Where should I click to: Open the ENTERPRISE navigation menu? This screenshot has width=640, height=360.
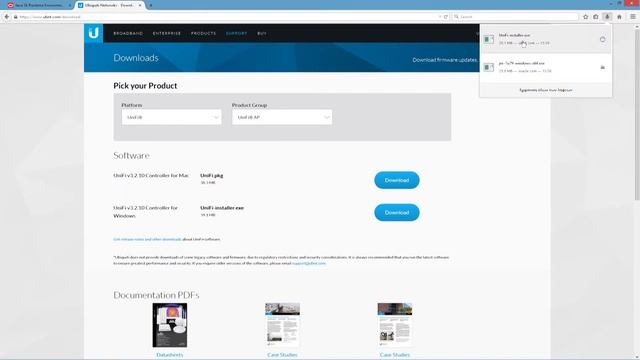pyautogui.click(x=167, y=33)
